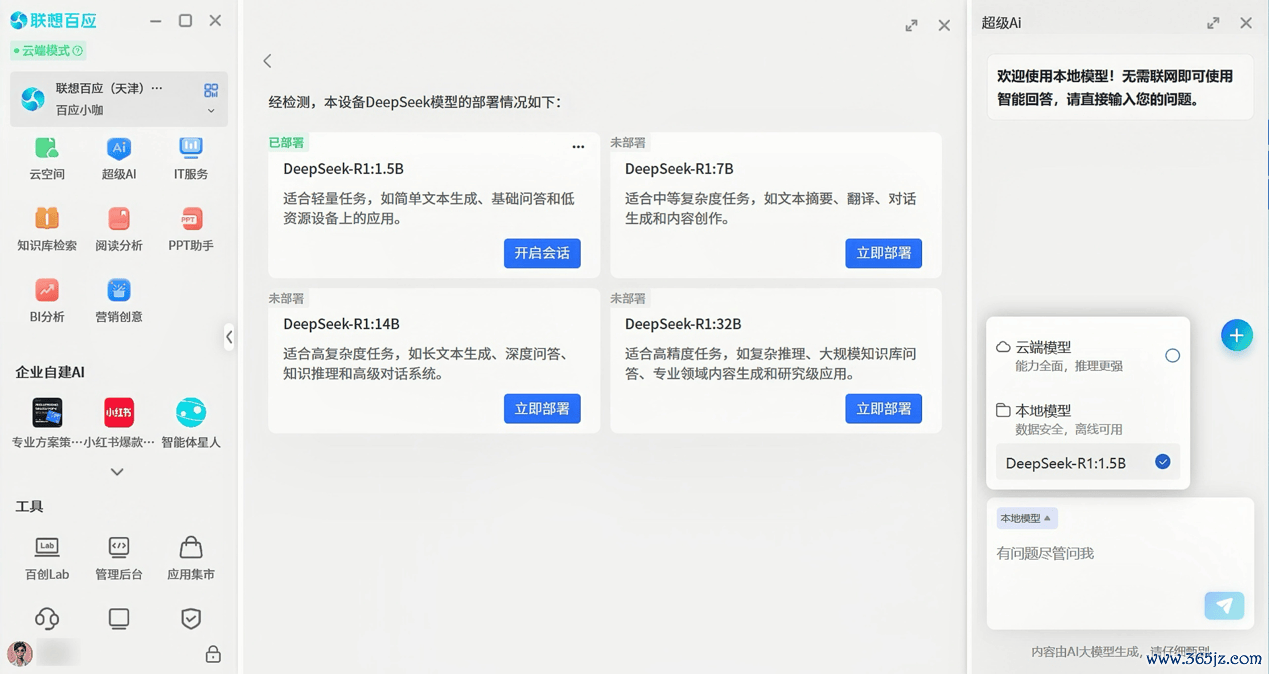Collapse the left sidebar with arrow handle

pos(229,337)
